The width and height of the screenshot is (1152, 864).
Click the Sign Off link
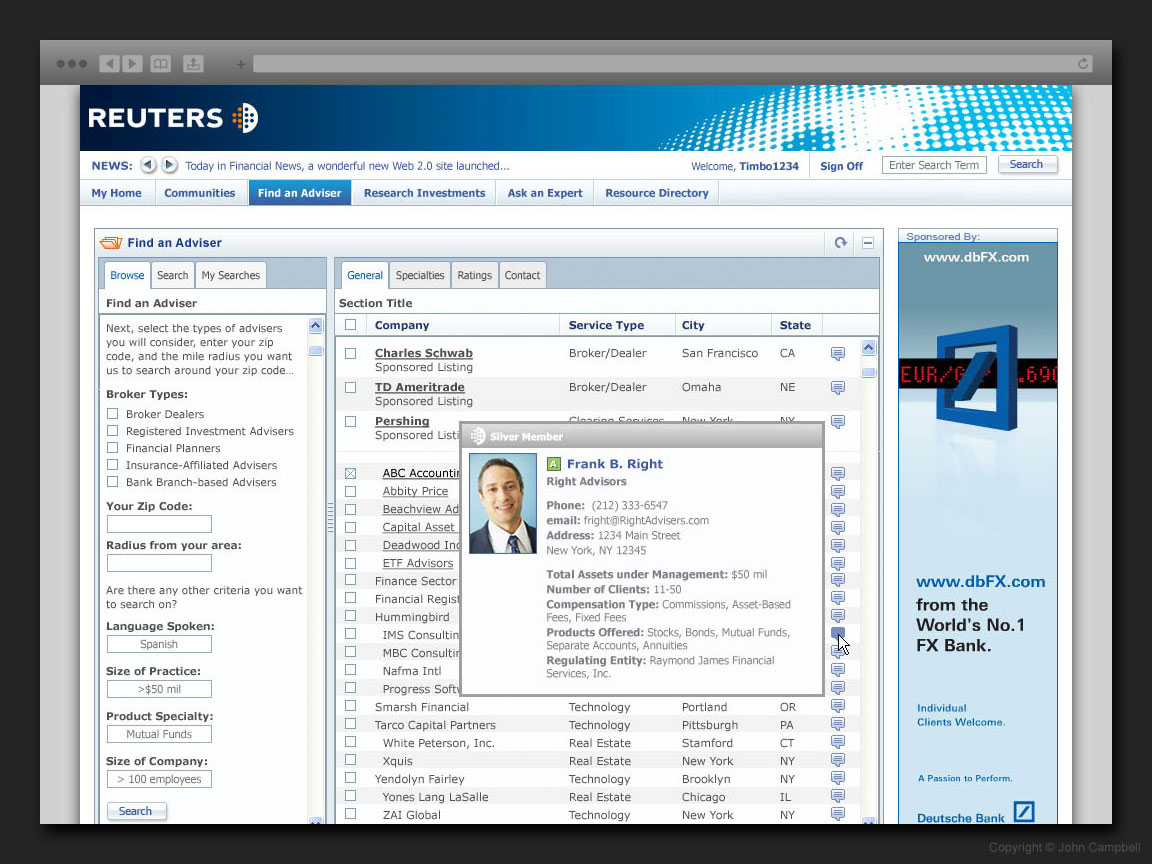coord(841,166)
